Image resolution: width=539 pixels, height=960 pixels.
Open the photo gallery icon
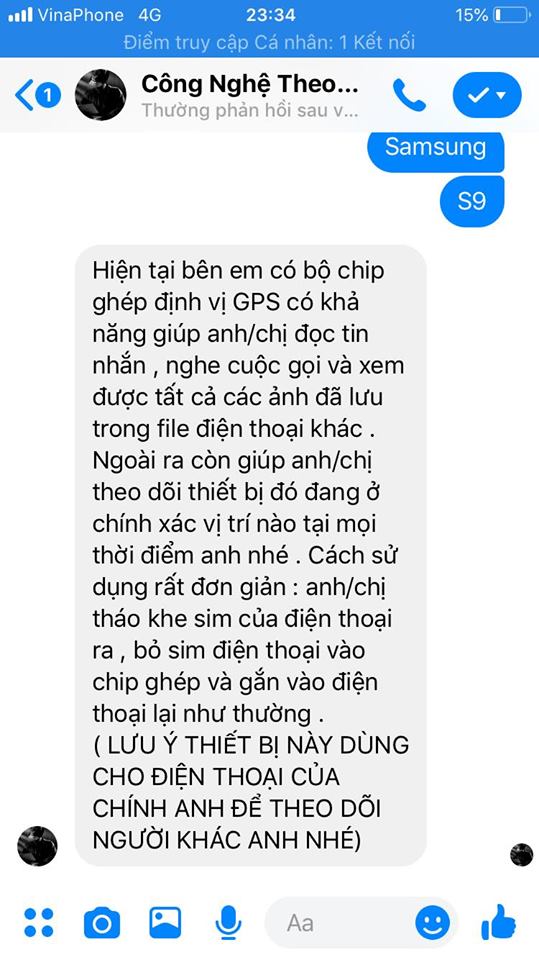pyautogui.click(x=165, y=922)
